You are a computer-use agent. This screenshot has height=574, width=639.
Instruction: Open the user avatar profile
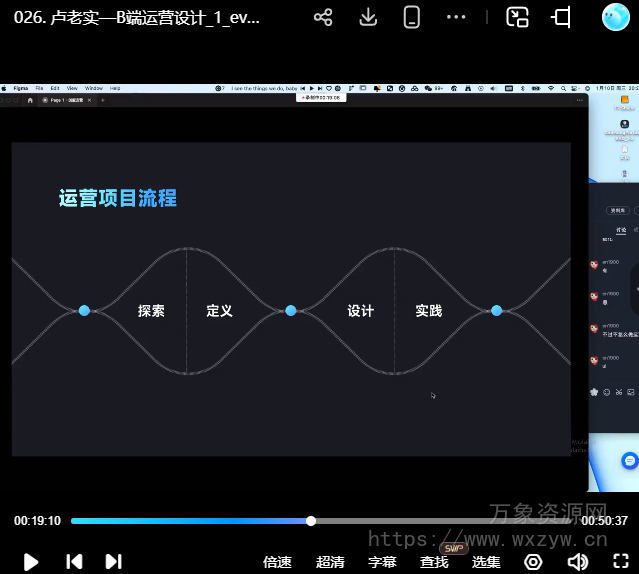point(615,17)
